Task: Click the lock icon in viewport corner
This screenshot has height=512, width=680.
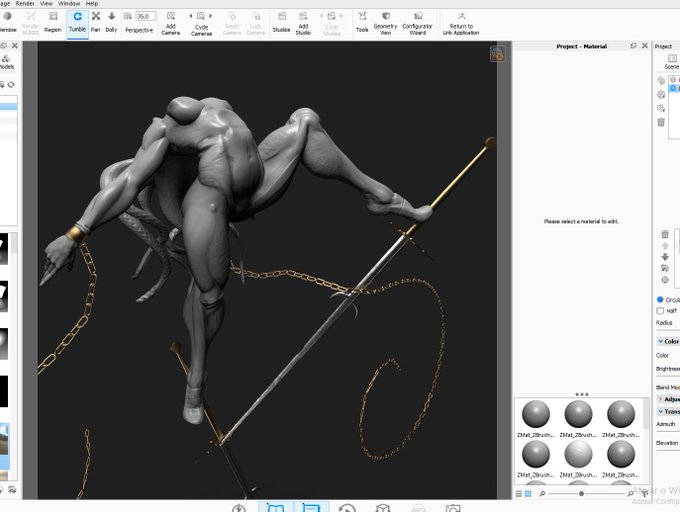Action: tap(497, 54)
